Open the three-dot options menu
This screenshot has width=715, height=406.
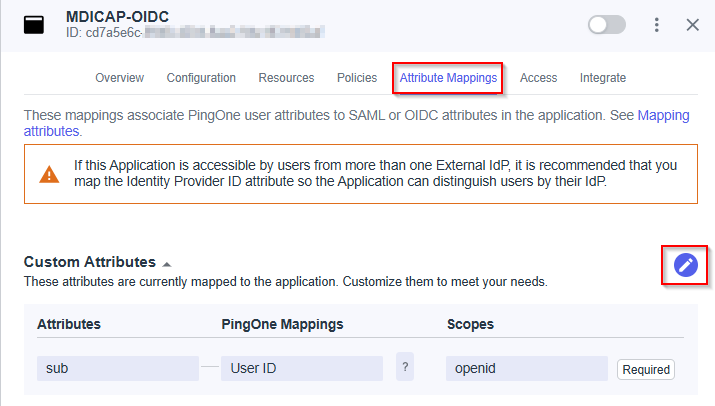coord(656,25)
